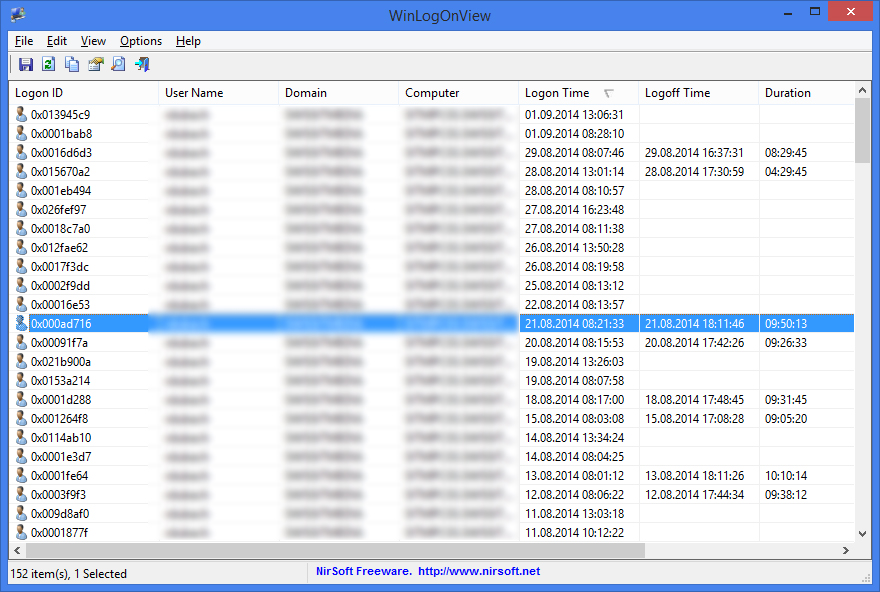Image resolution: width=880 pixels, height=592 pixels.
Task: Open the Options menu
Action: (x=141, y=41)
